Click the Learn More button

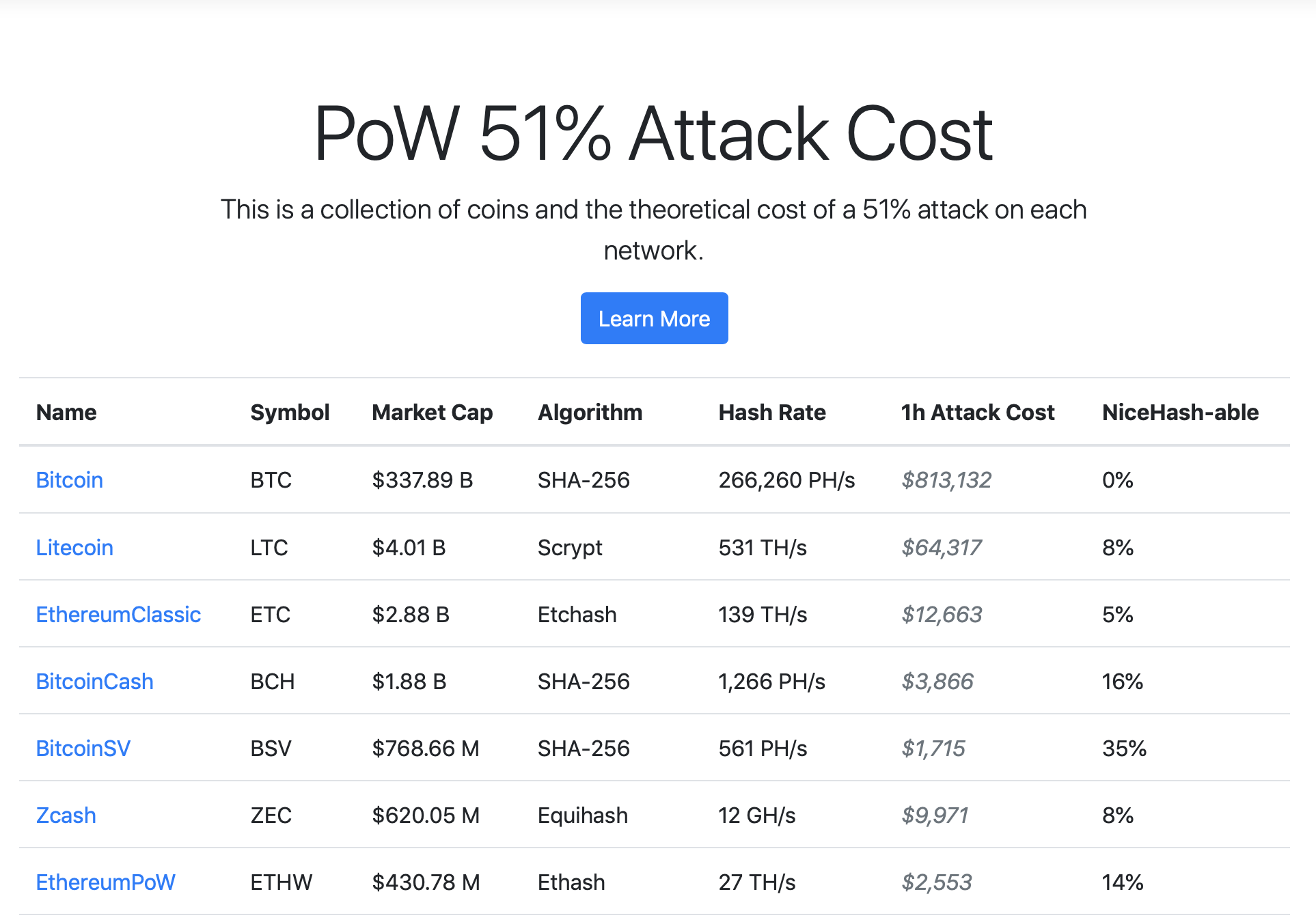[x=654, y=318]
